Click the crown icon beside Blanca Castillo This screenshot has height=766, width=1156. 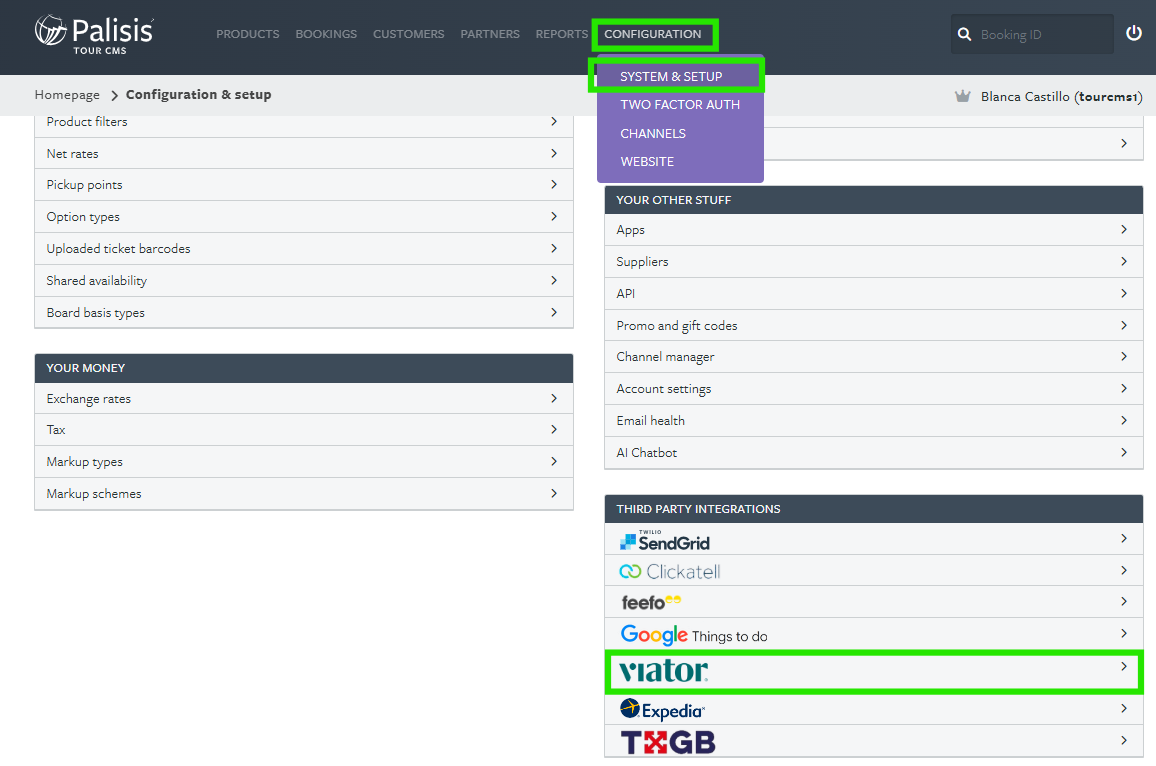tap(962, 96)
